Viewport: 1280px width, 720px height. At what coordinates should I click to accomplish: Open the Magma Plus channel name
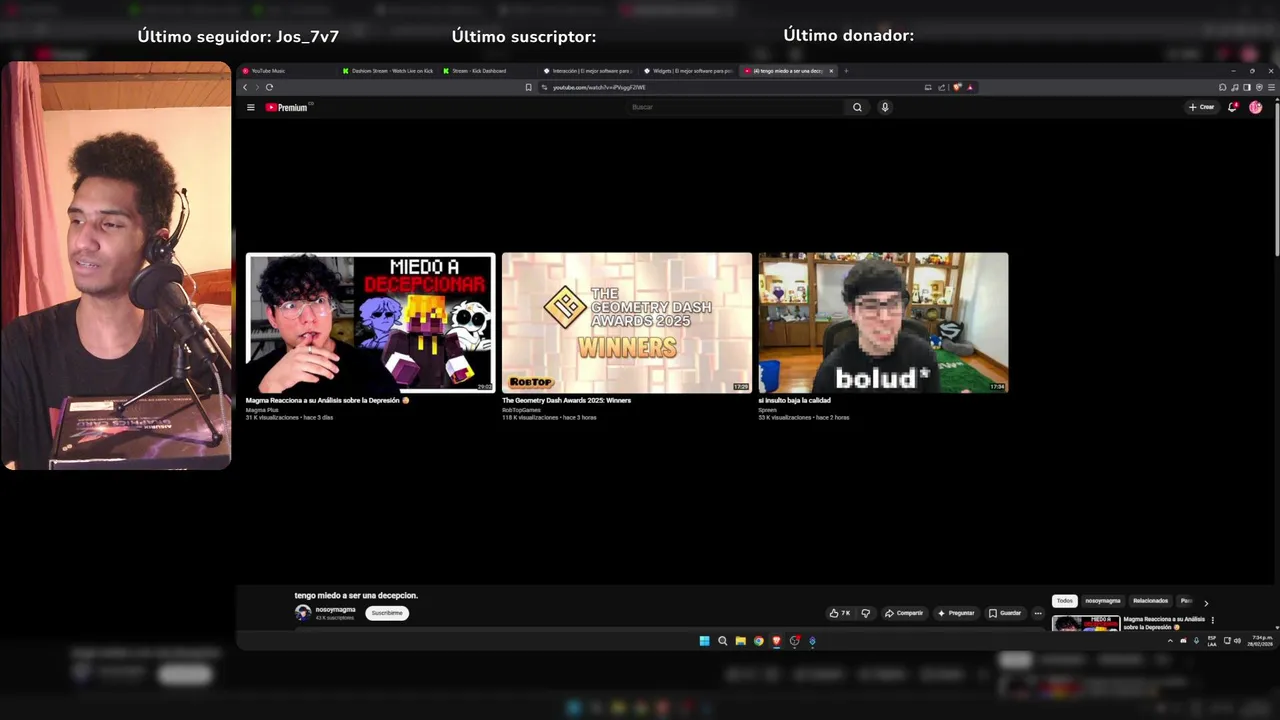262,410
